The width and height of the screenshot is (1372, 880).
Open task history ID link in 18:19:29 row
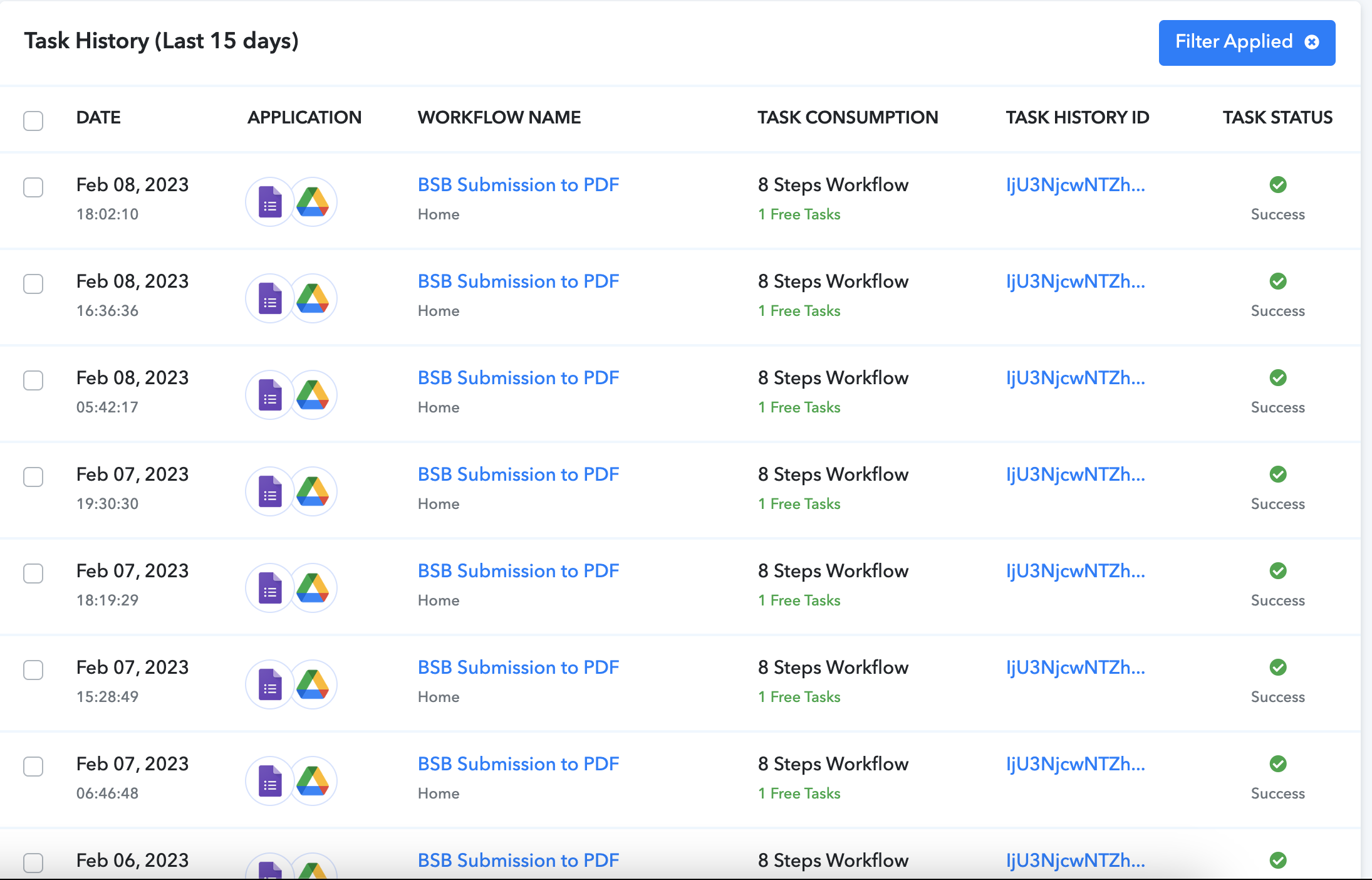pyautogui.click(x=1076, y=571)
